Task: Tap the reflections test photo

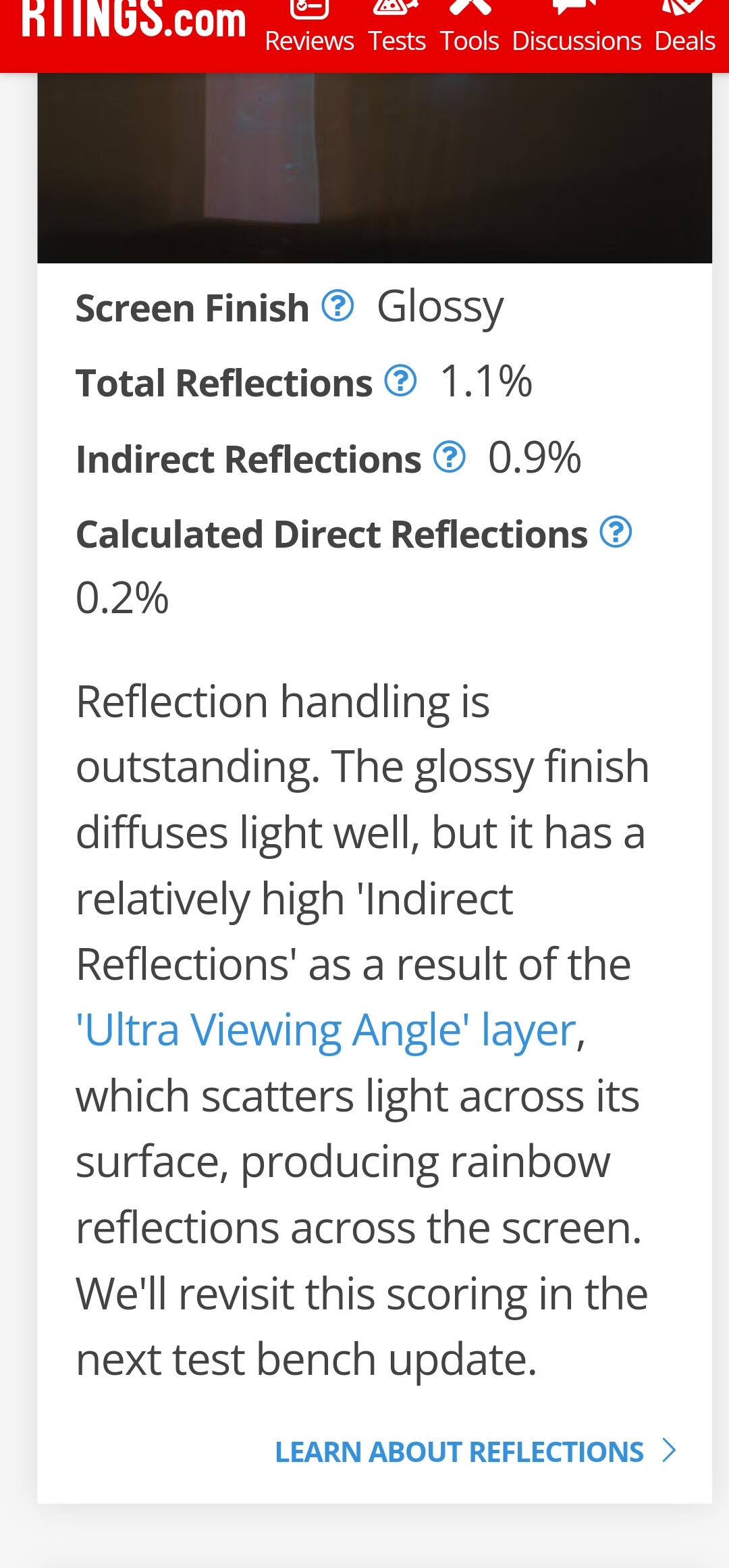Action: pyautogui.click(x=375, y=167)
